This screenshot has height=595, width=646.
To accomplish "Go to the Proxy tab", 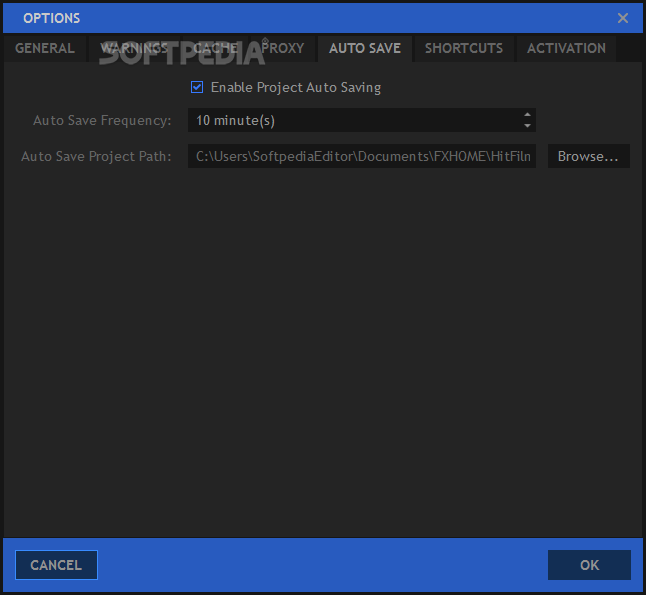I will coord(283,49).
